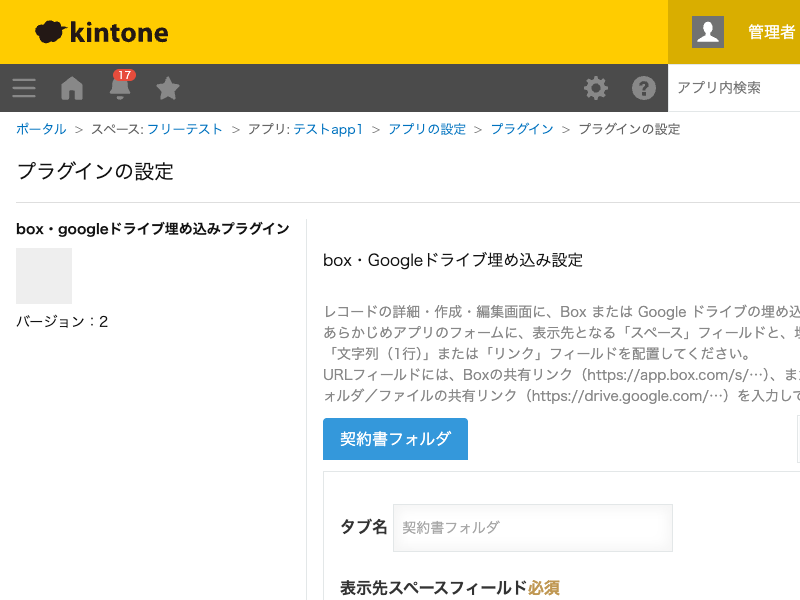Image resolution: width=800 pixels, height=600 pixels.
Task: Open notifications bell with 17 badge
Action: tap(120, 85)
